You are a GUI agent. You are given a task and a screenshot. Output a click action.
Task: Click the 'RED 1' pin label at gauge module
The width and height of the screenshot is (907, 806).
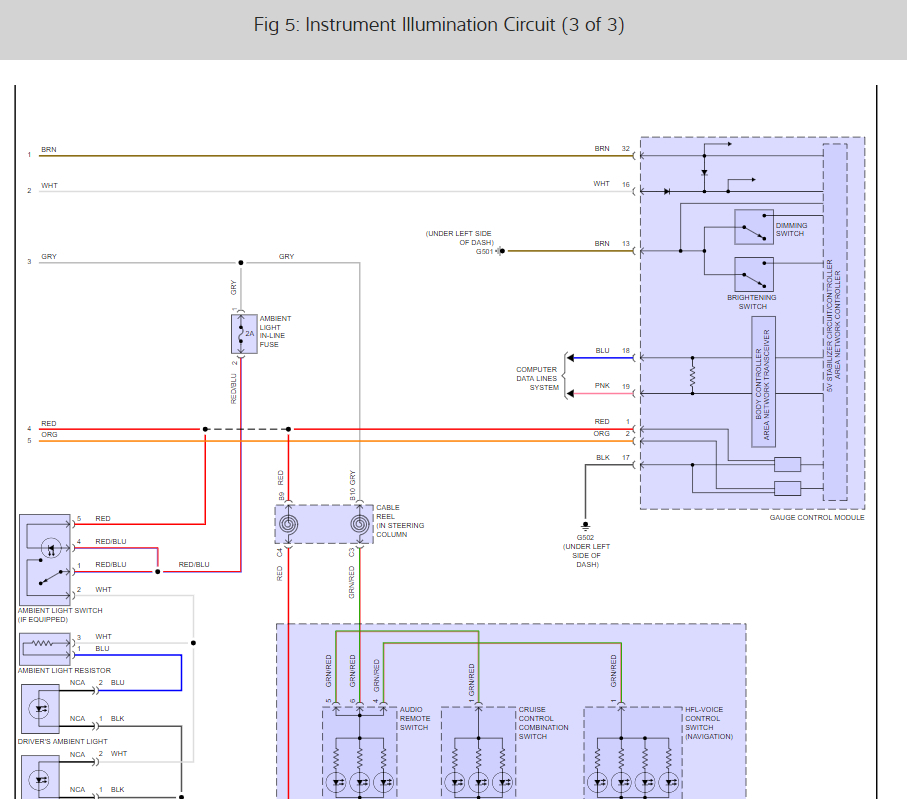[612, 422]
